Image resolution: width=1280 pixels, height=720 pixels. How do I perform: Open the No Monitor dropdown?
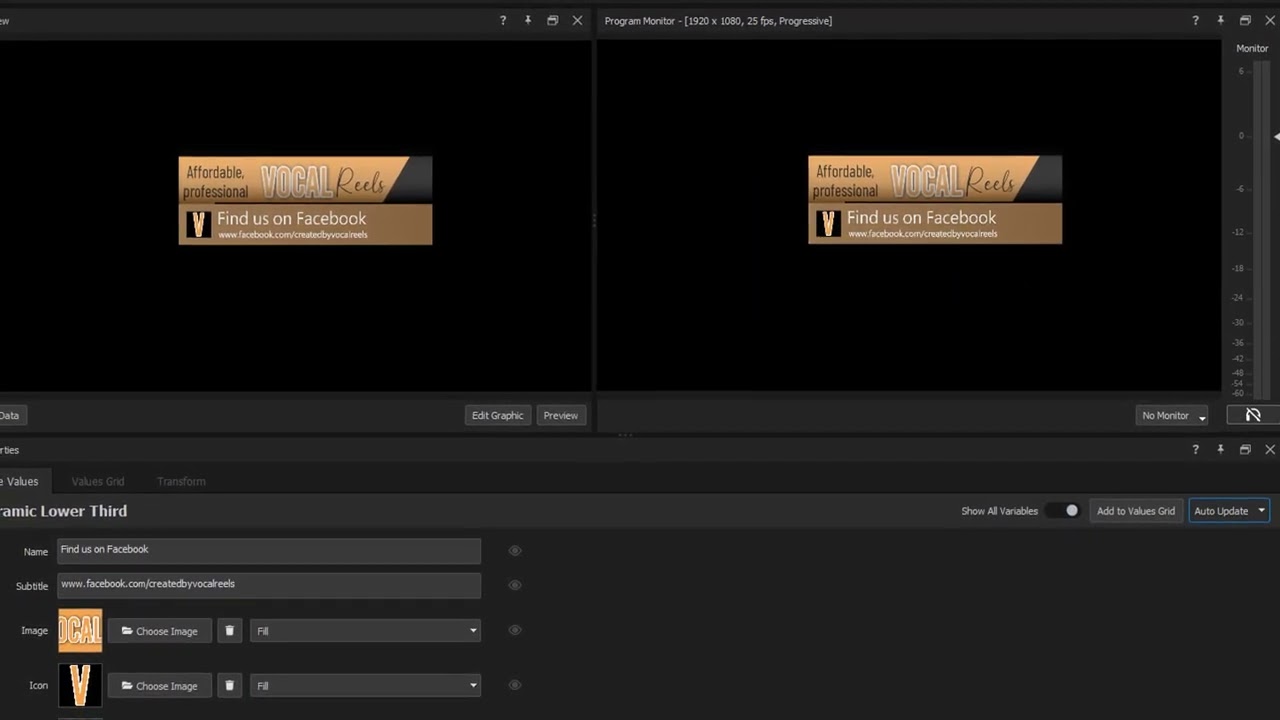[x=1174, y=415]
